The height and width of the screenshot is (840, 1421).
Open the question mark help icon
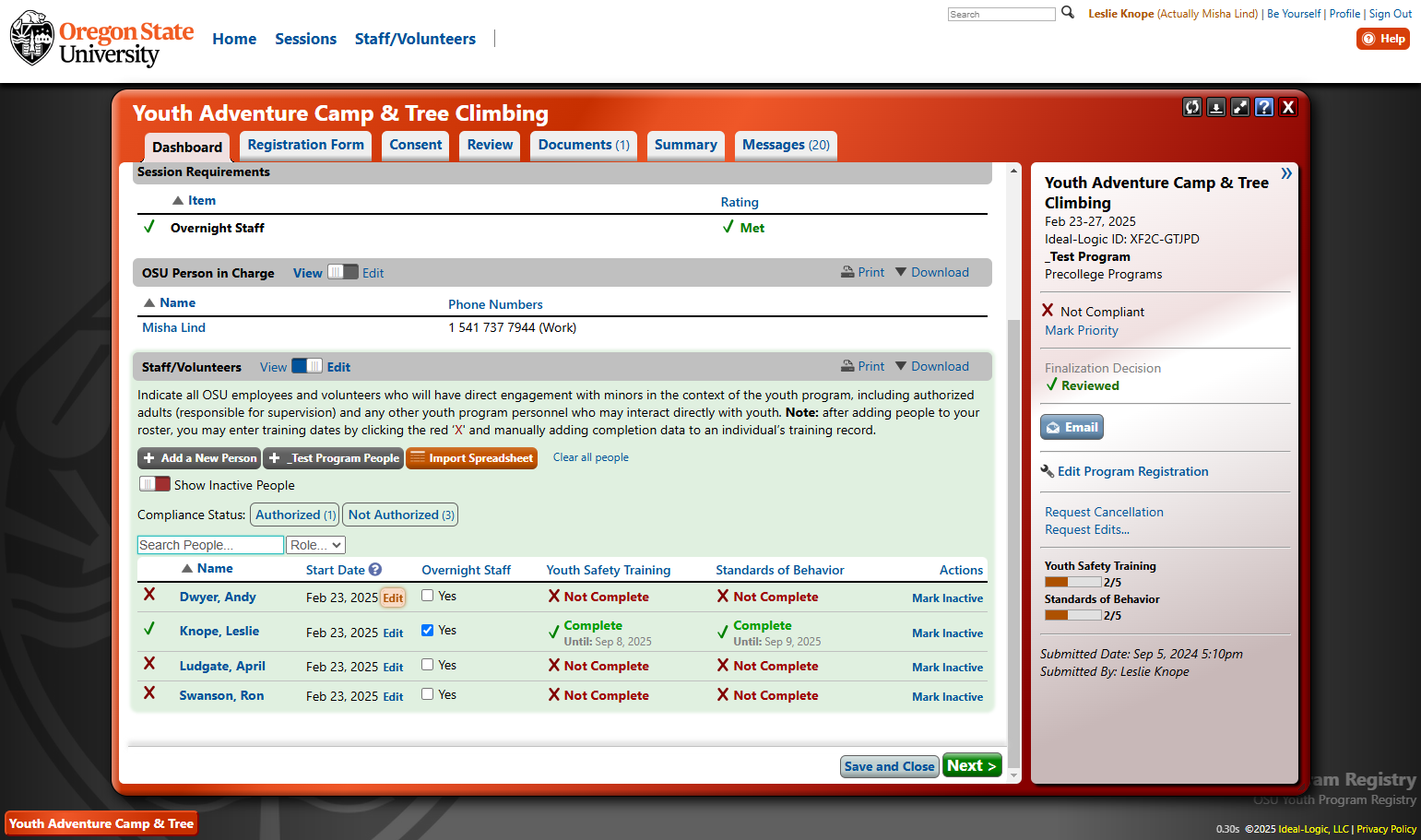pyautogui.click(x=1264, y=107)
